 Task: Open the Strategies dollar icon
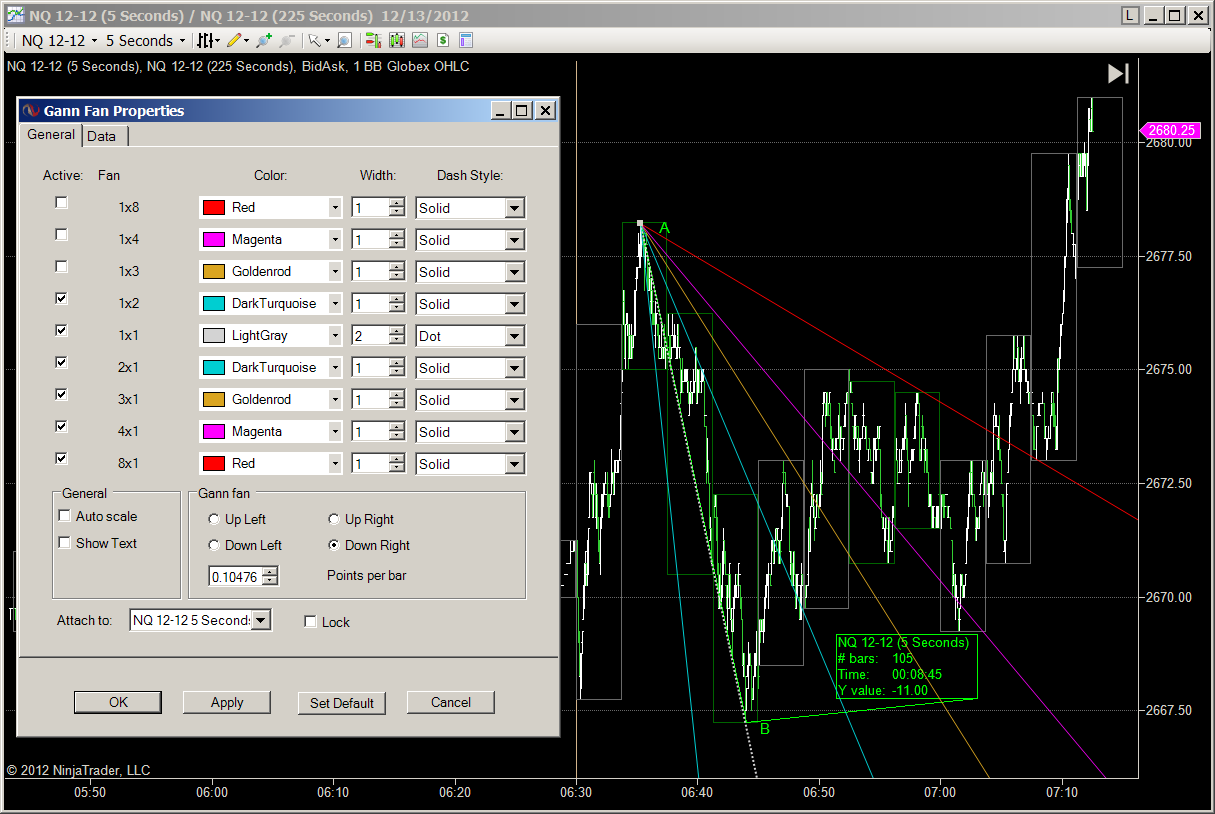(442, 41)
